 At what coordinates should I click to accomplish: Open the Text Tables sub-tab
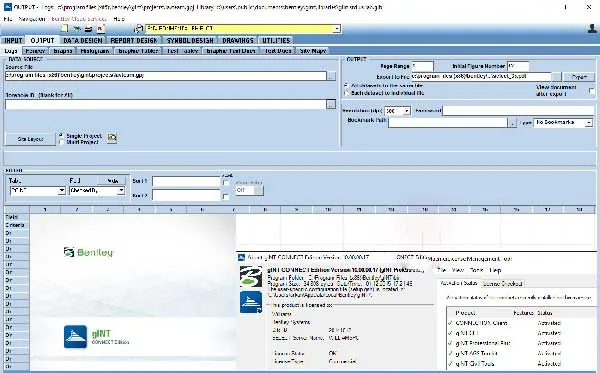183,50
